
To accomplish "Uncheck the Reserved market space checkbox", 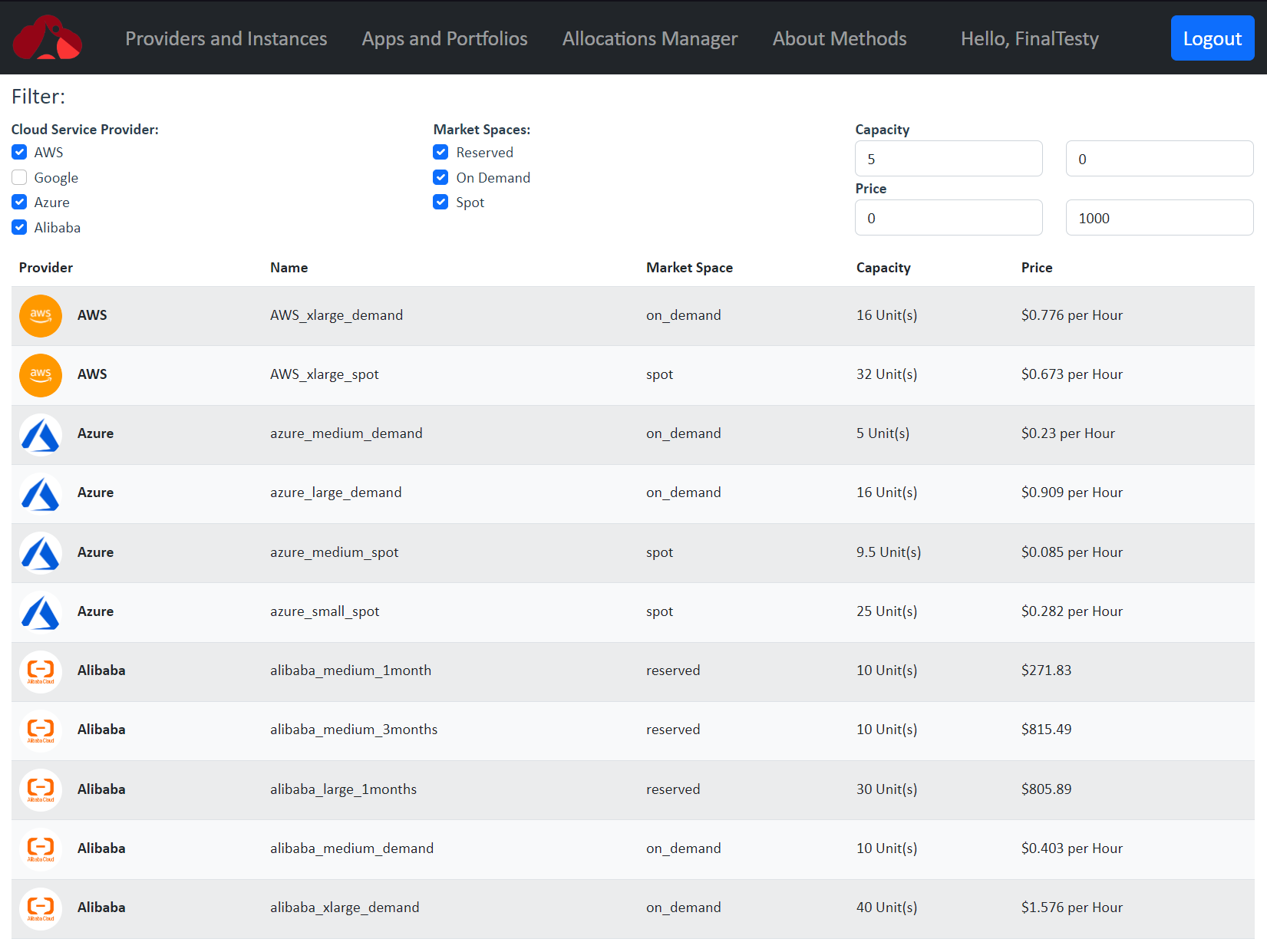I will (x=441, y=153).
